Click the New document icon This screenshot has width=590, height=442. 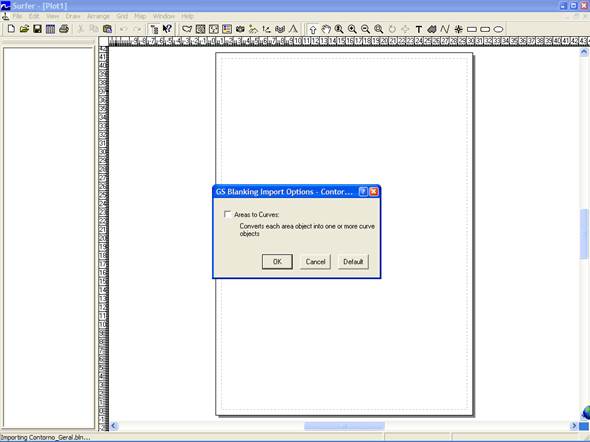(x=11, y=29)
